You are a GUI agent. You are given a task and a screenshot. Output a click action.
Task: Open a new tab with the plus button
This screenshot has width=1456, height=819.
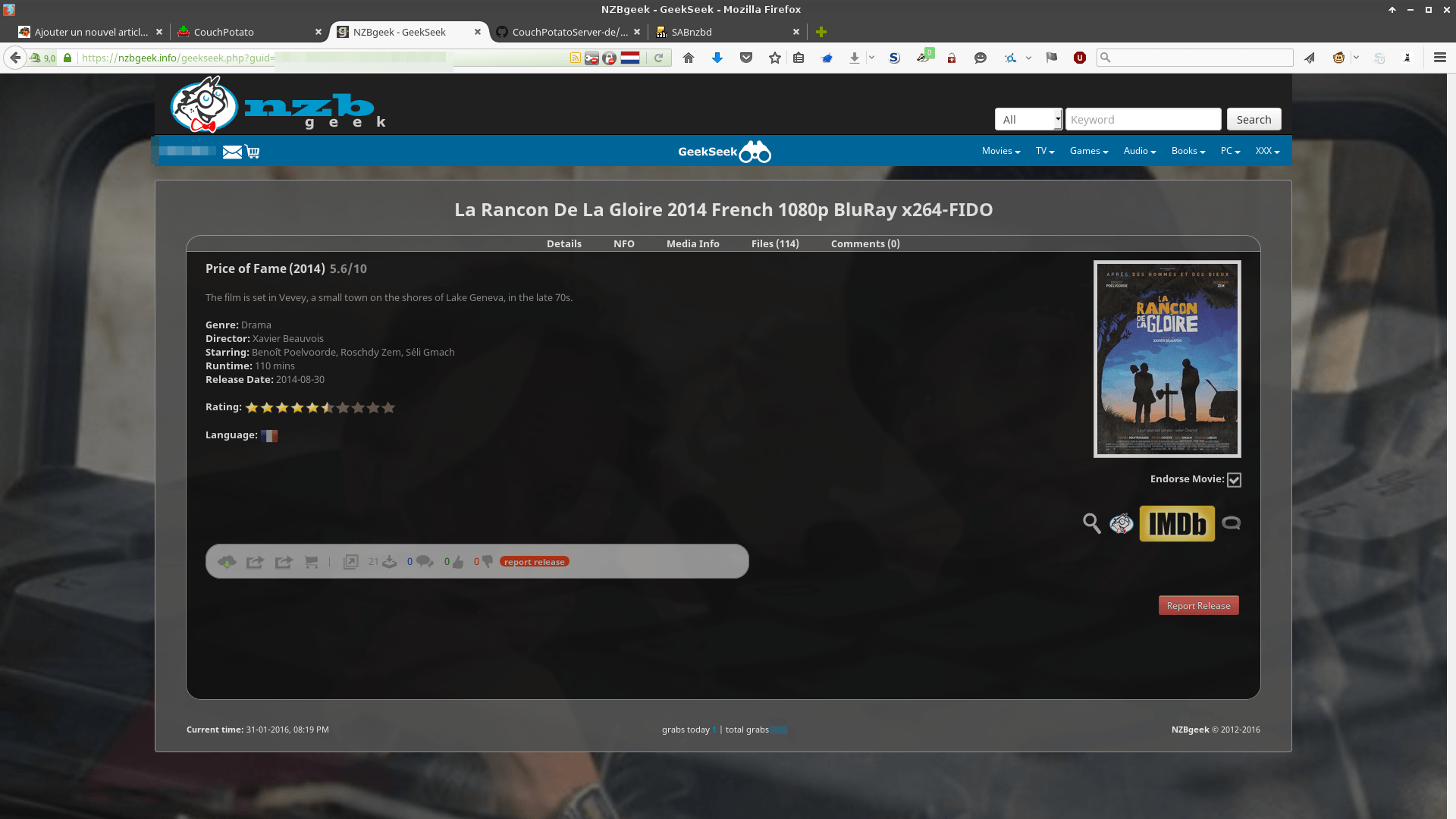click(821, 32)
